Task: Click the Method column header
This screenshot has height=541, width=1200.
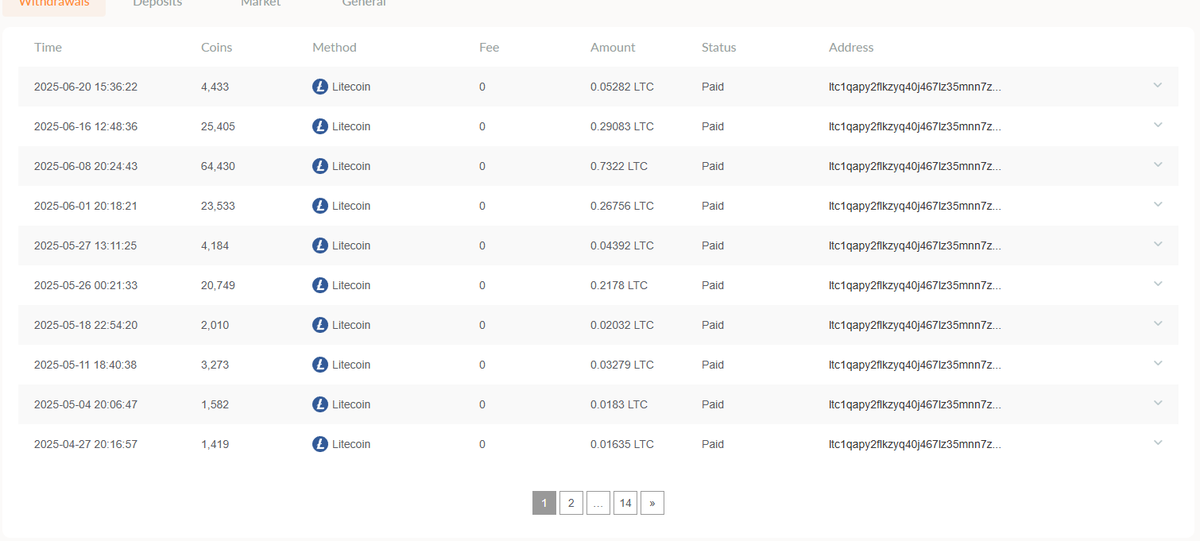Action: point(334,47)
